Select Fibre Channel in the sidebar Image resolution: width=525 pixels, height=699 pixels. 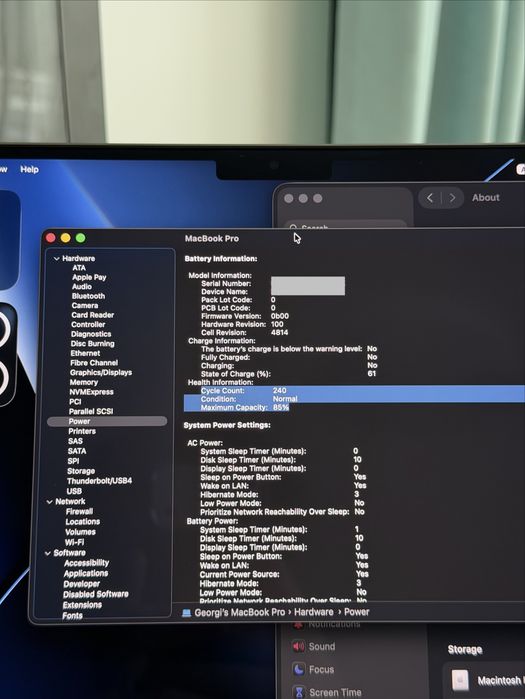click(94, 363)
